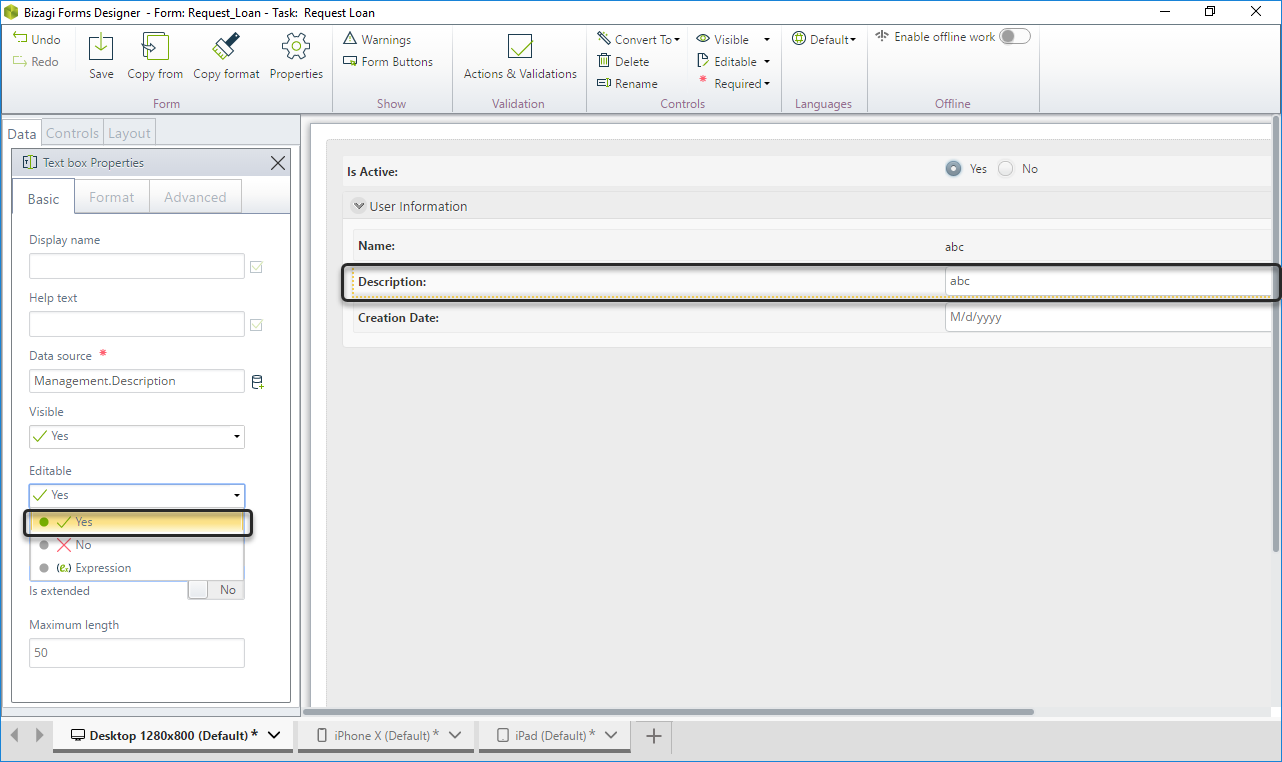Open form Properties gear

pyautogui.click(x=296, y=56)
